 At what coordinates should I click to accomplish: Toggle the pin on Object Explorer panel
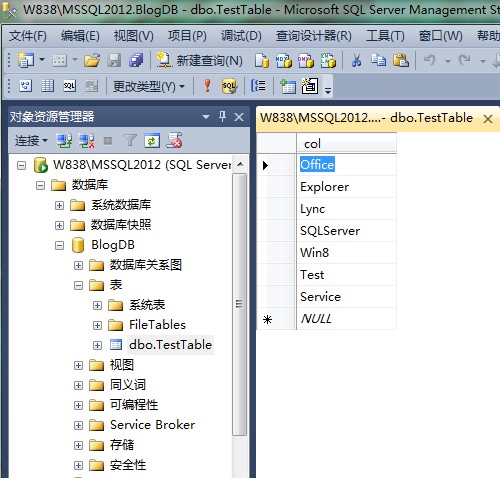222,117
